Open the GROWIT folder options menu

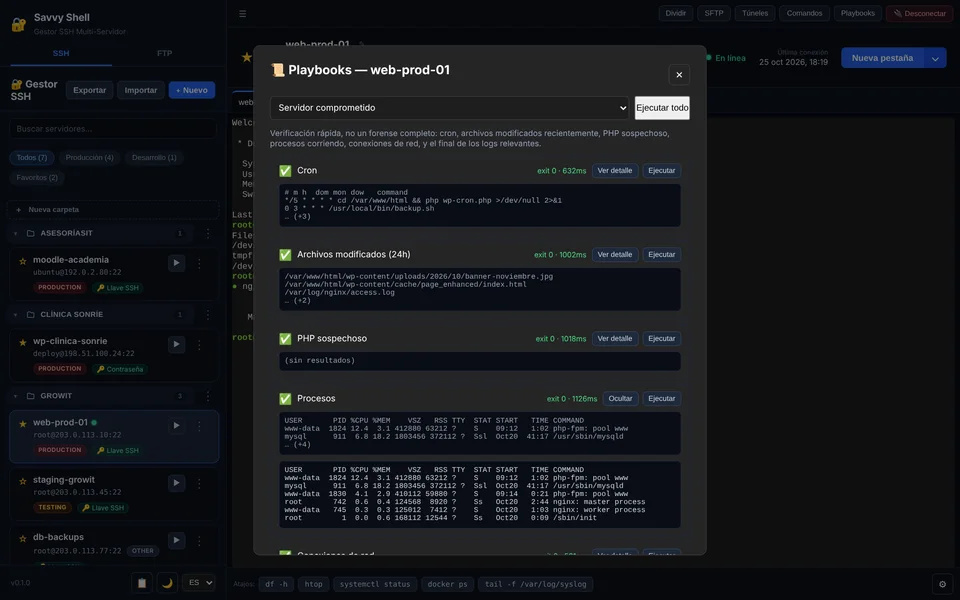208,396
